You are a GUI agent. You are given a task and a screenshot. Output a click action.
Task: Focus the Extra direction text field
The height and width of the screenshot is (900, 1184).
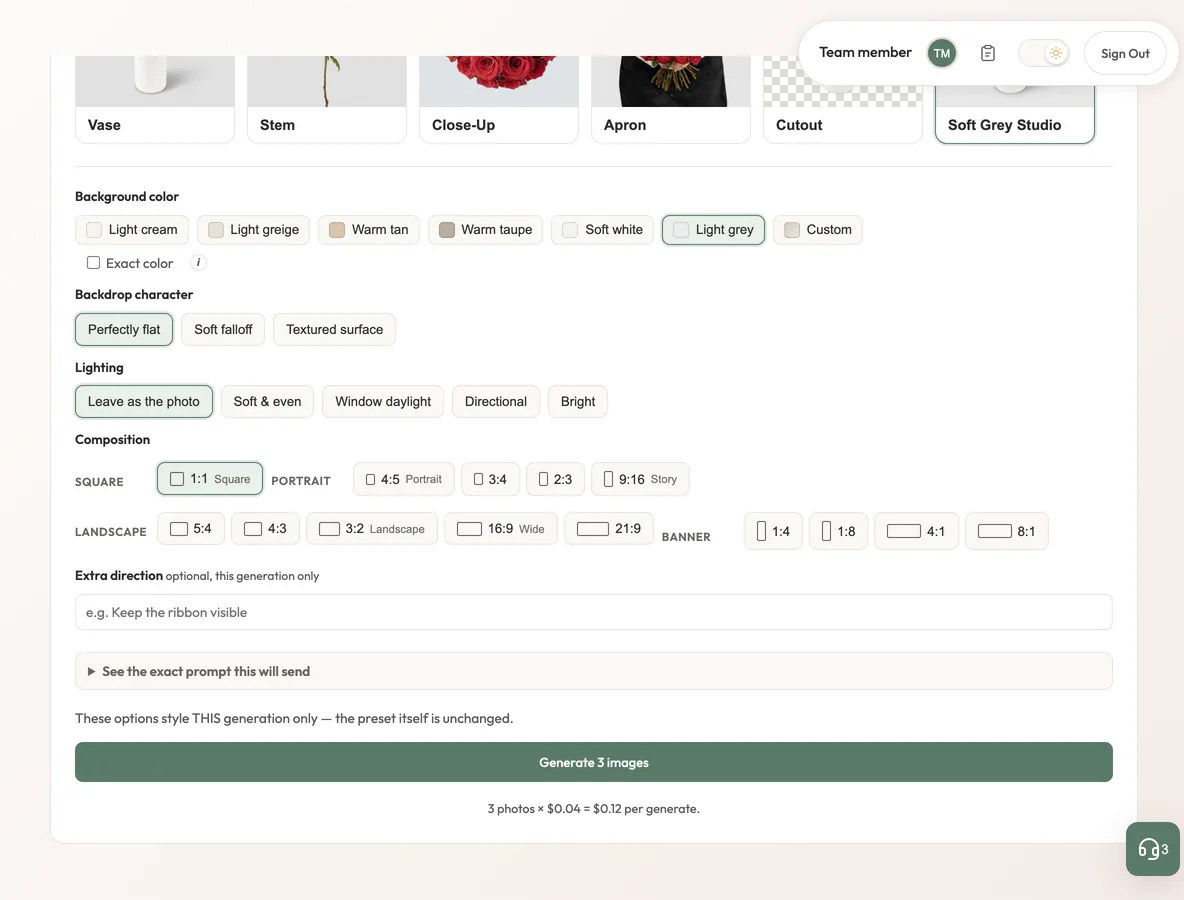594,612
